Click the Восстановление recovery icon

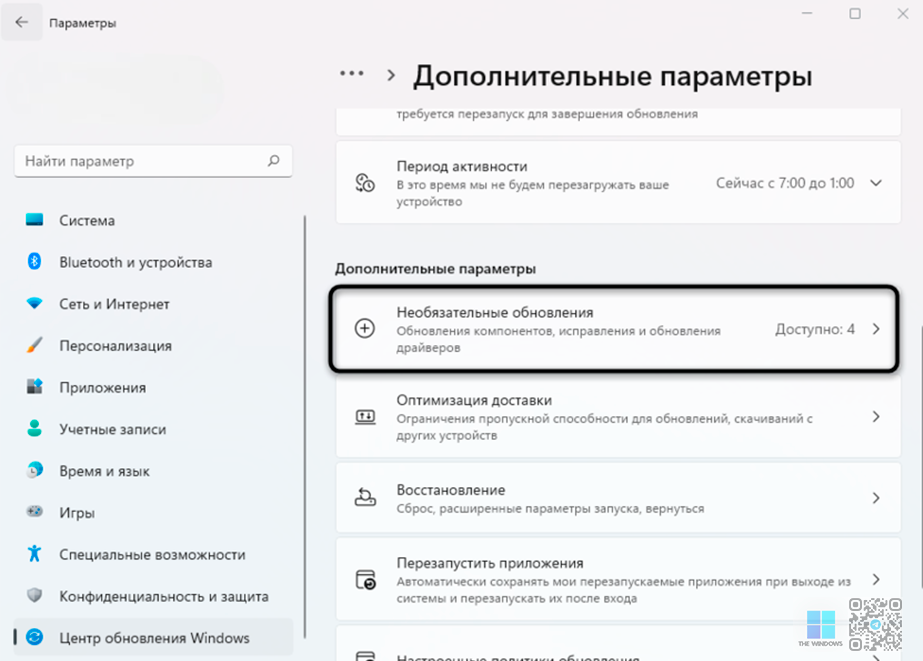tap(365, 498)
